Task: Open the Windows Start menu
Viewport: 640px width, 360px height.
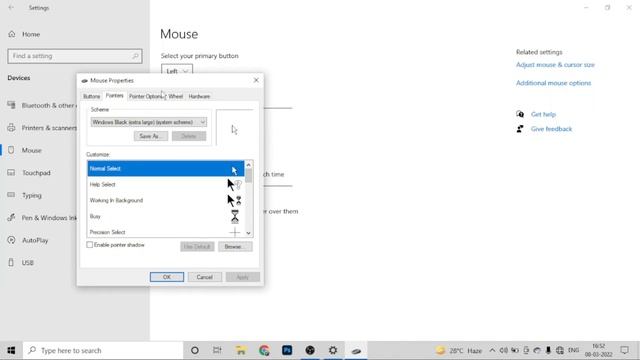Action: [x=11, y=350]
